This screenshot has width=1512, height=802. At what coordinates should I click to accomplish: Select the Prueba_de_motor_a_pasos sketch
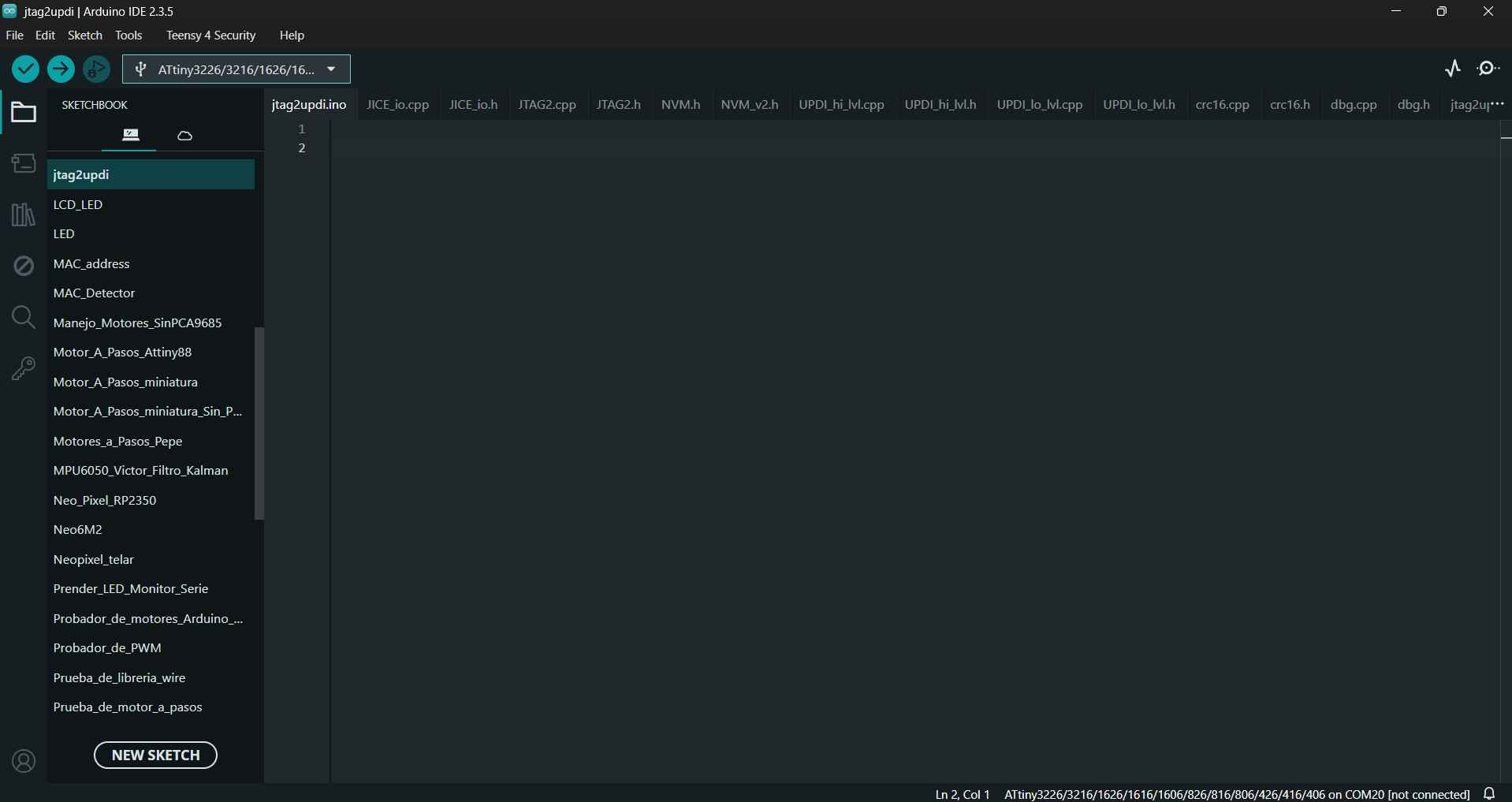tap(151, 707)
